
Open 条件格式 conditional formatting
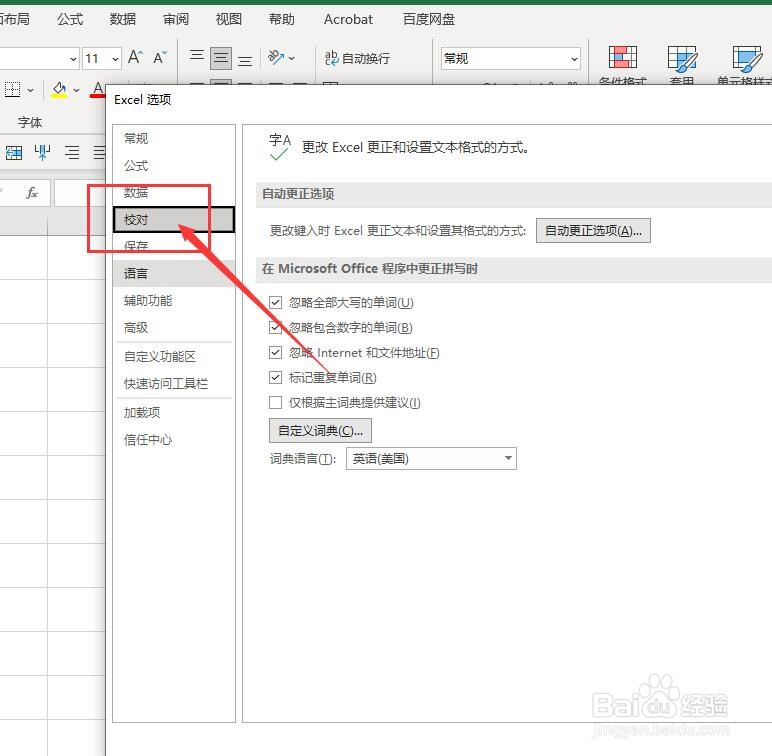622,64
